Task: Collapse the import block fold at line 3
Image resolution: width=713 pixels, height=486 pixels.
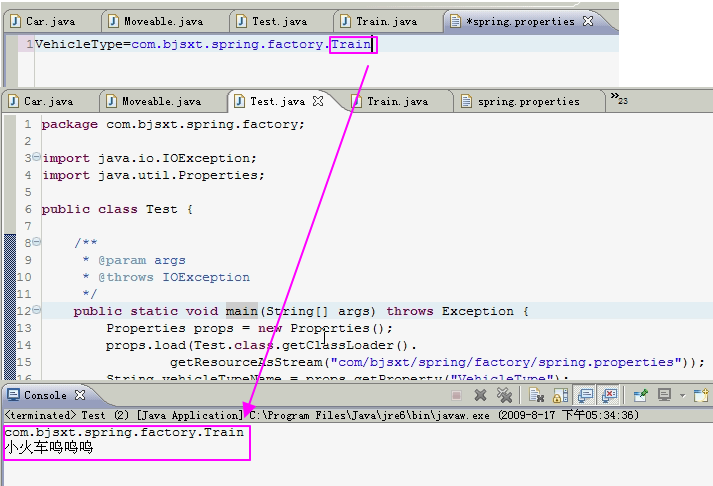Action: coord(36,157)
